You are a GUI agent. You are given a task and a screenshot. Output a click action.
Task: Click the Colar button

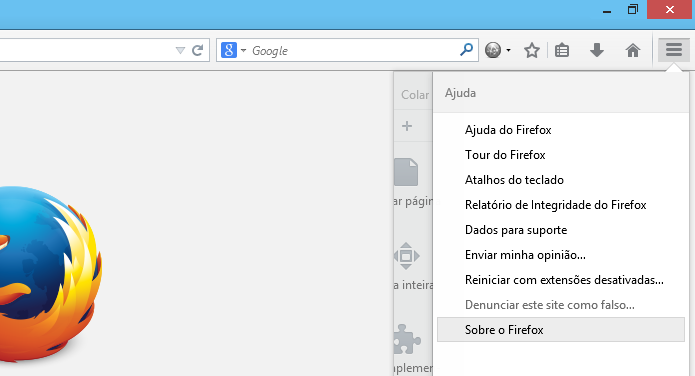pos(414,95)
